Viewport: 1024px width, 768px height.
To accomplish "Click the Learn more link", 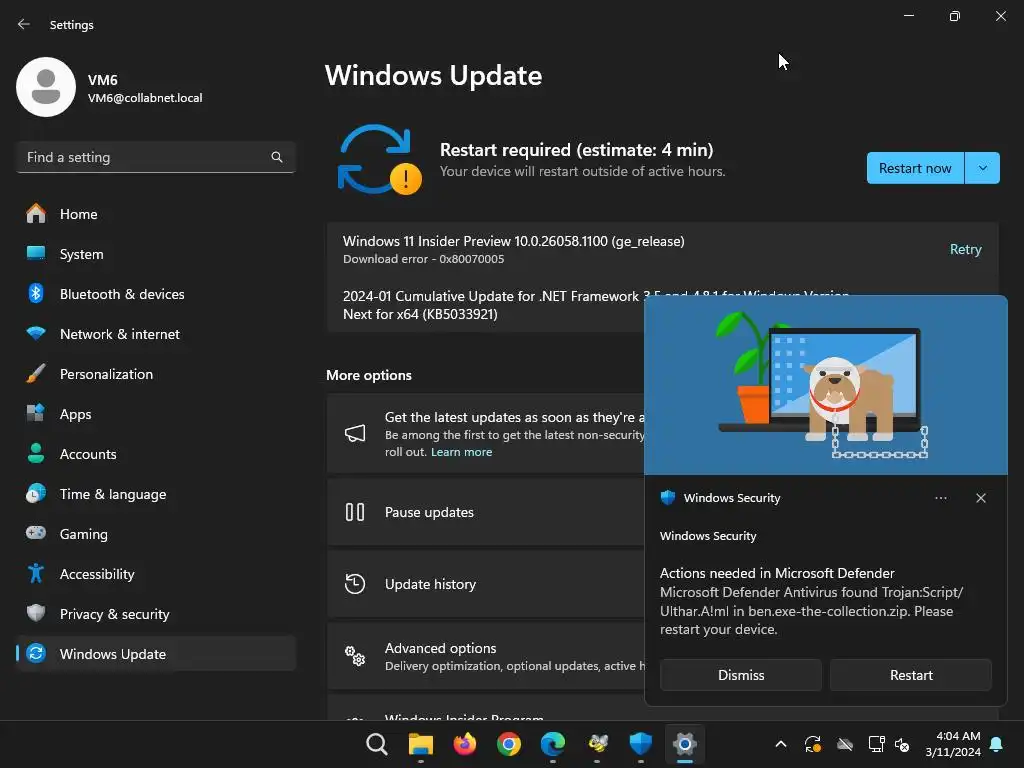I will (461, 452).
